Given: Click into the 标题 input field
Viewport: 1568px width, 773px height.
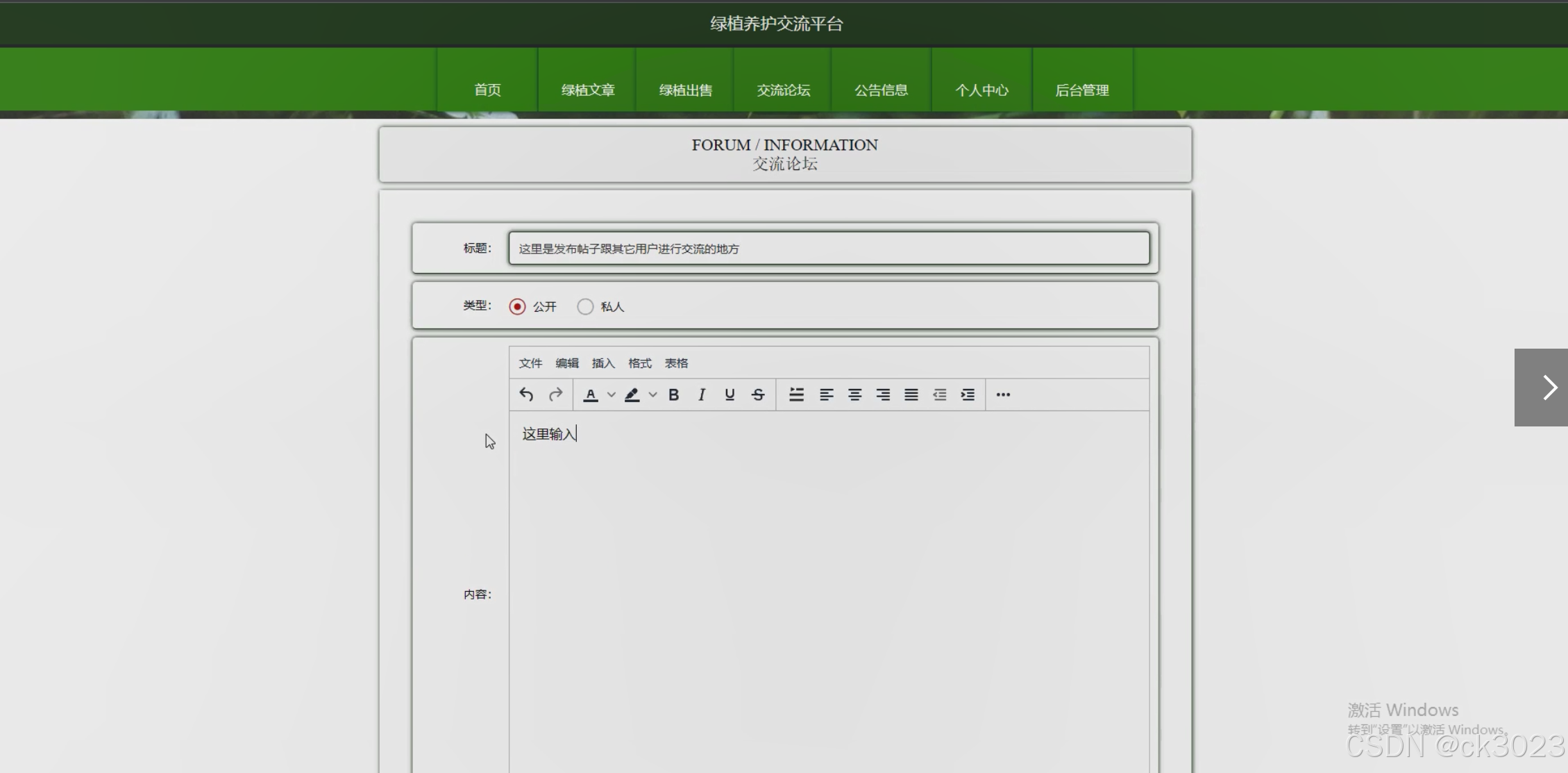Looking at the screenshot, I should click(829, 249).
